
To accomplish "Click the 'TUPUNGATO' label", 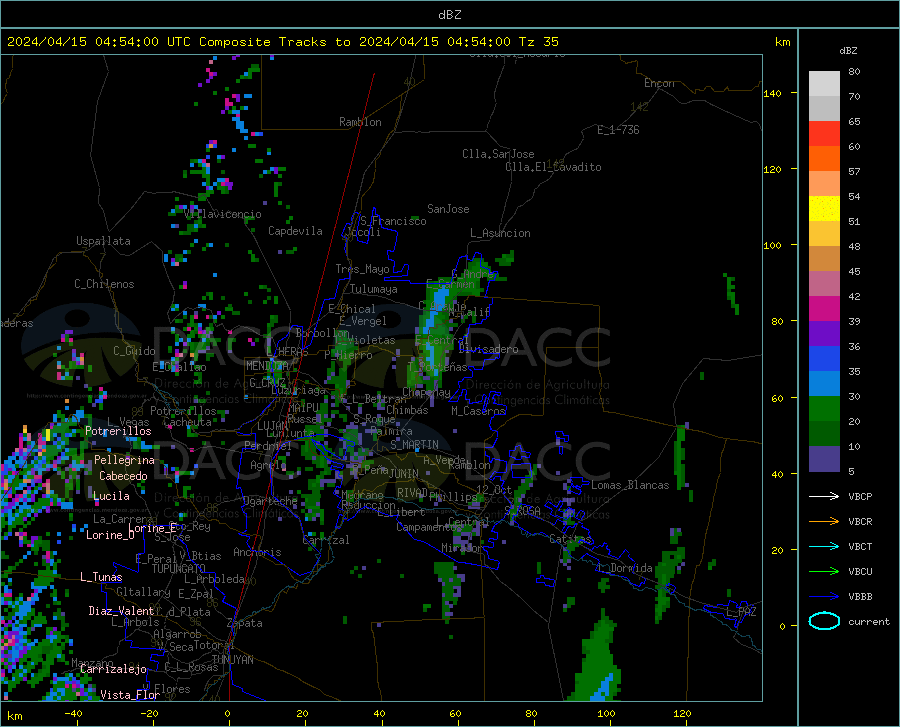I will pyautogui.click(x=179, y=569).
